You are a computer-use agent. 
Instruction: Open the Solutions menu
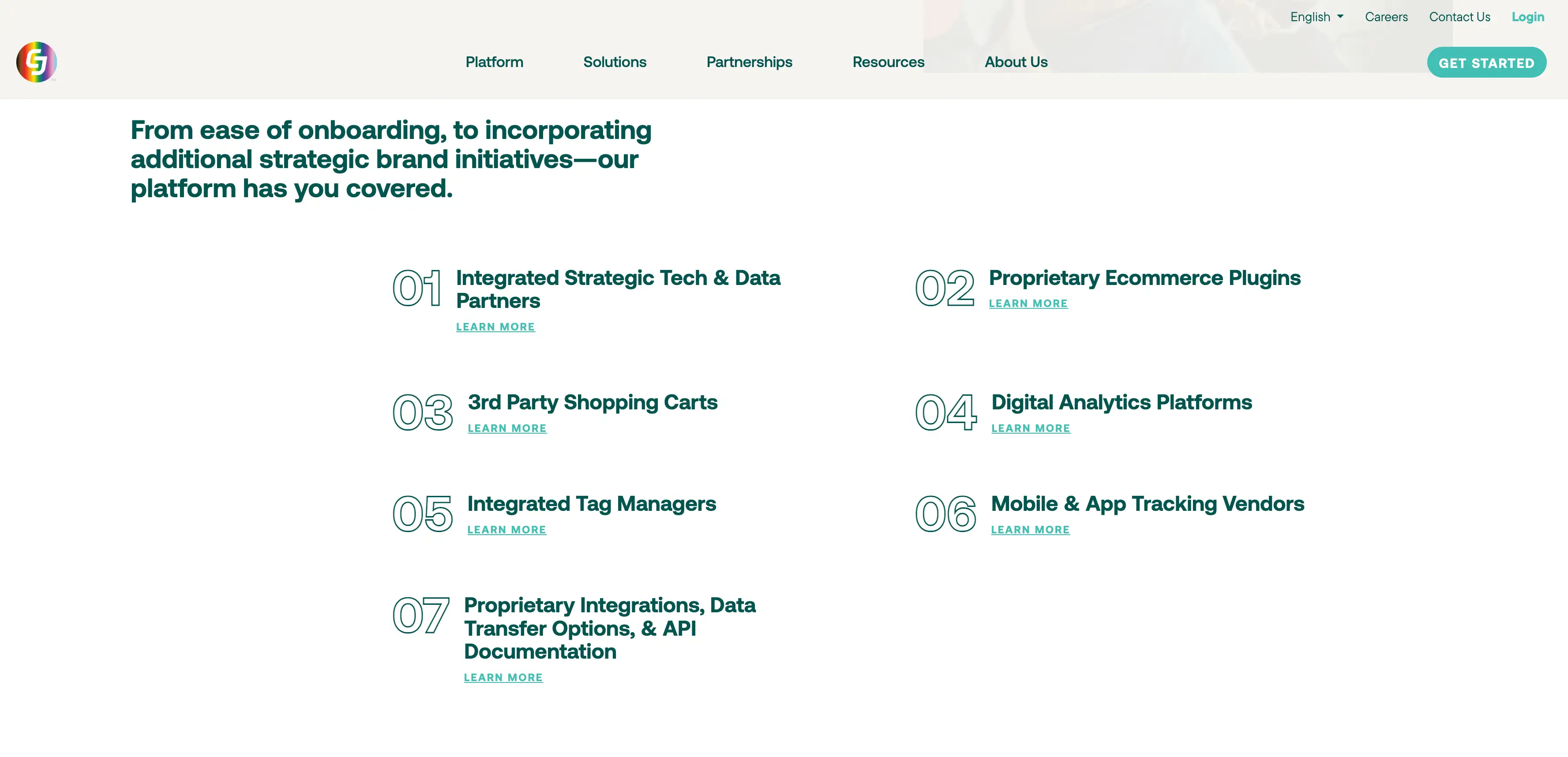pos(615,62)
